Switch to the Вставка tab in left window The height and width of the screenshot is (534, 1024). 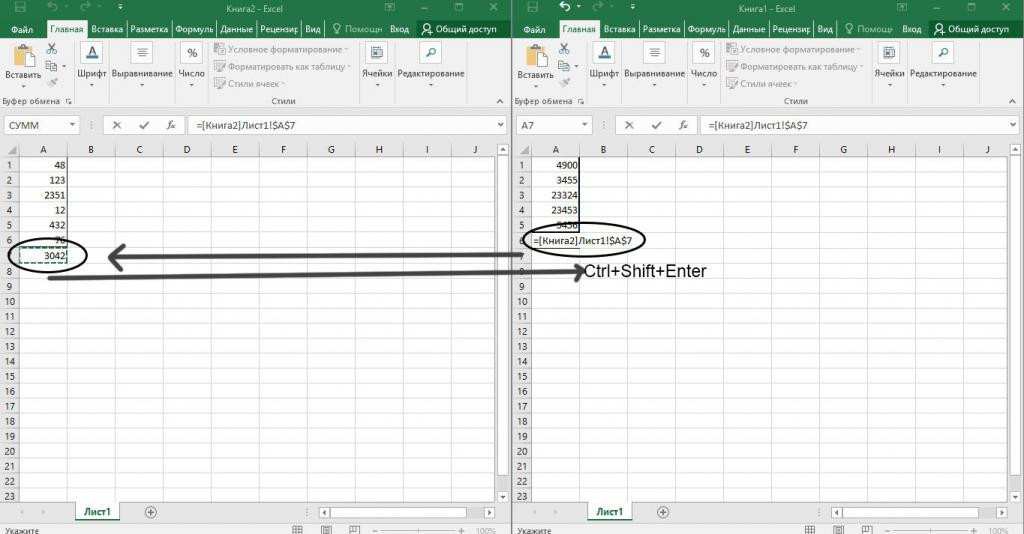click(107, 29)
